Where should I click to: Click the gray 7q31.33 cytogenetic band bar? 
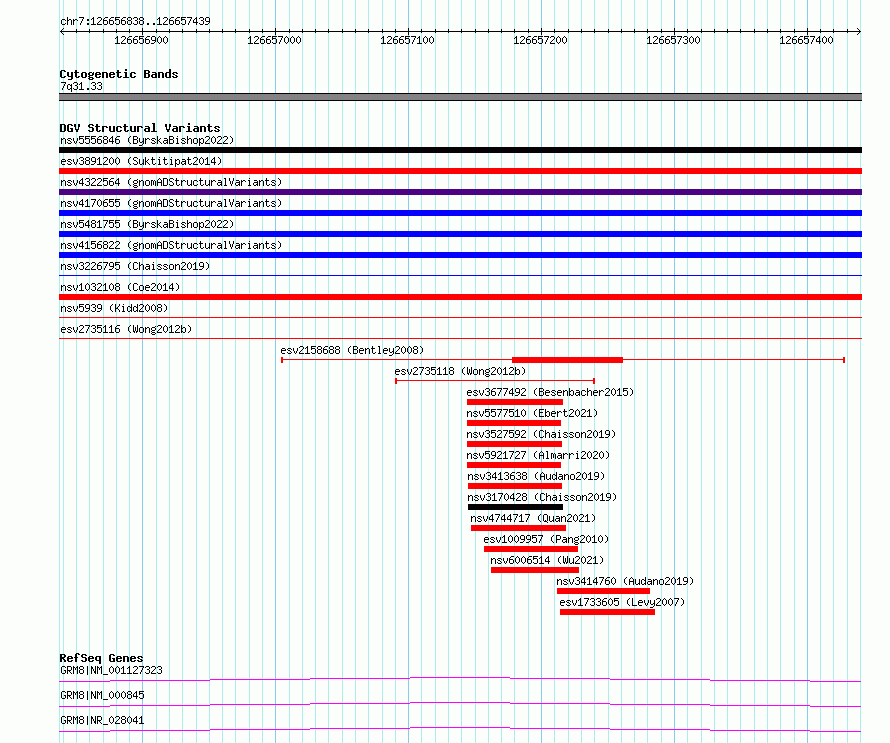[x=460, y=97]
